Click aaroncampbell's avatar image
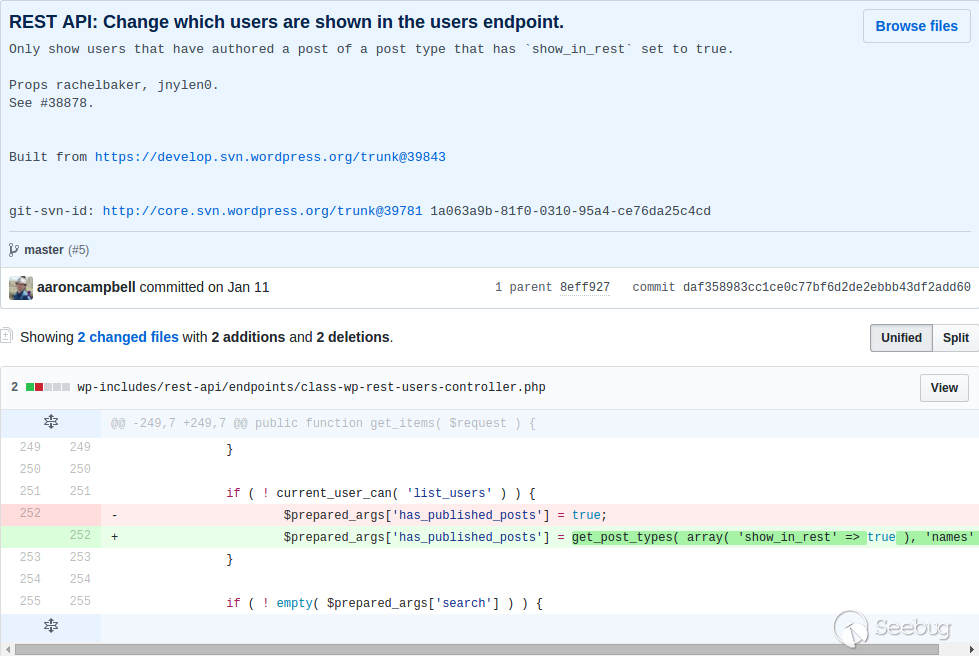Image resolution: width=979 pixels, height=656 pixels. [21, 288]
